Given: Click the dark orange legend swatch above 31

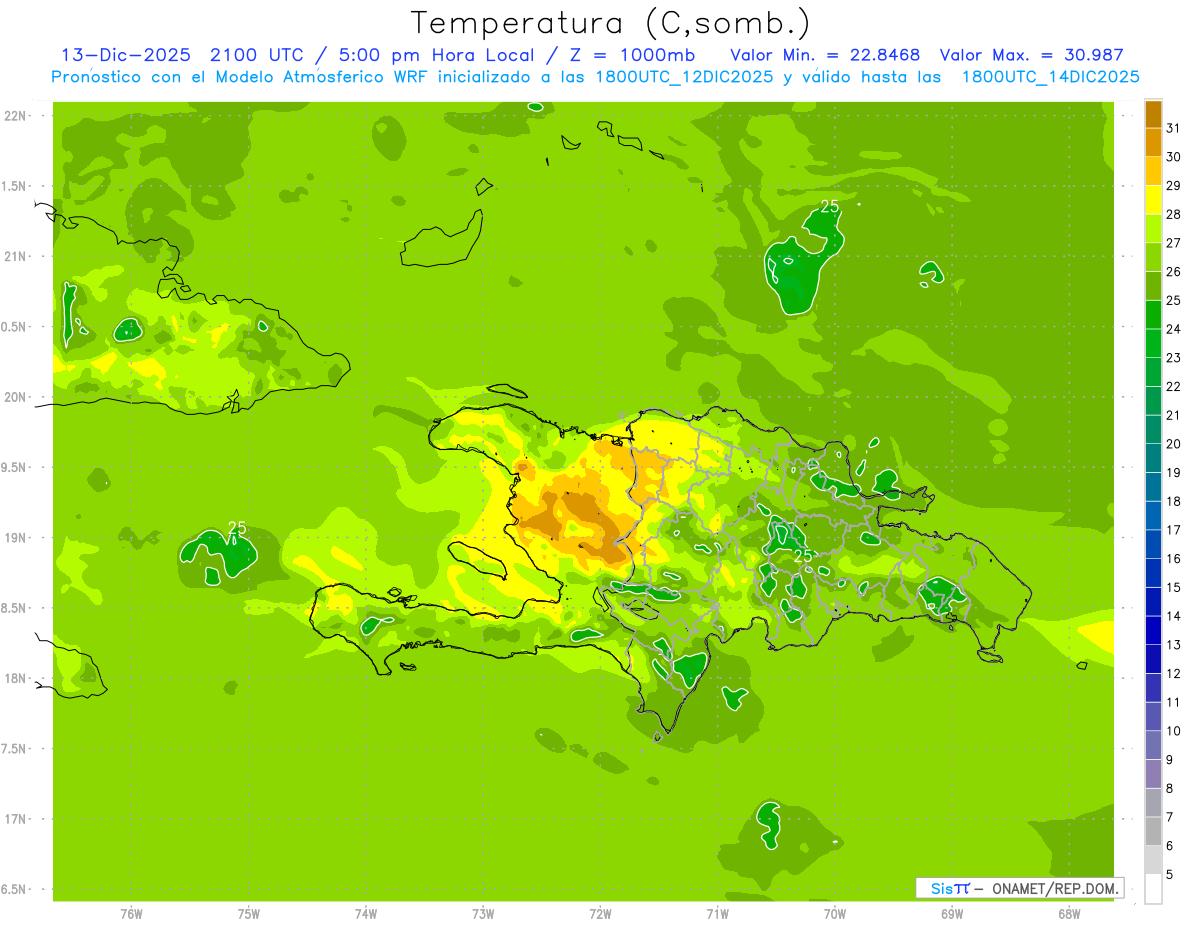Looking at the screenshot, I should pos(1153,114).
